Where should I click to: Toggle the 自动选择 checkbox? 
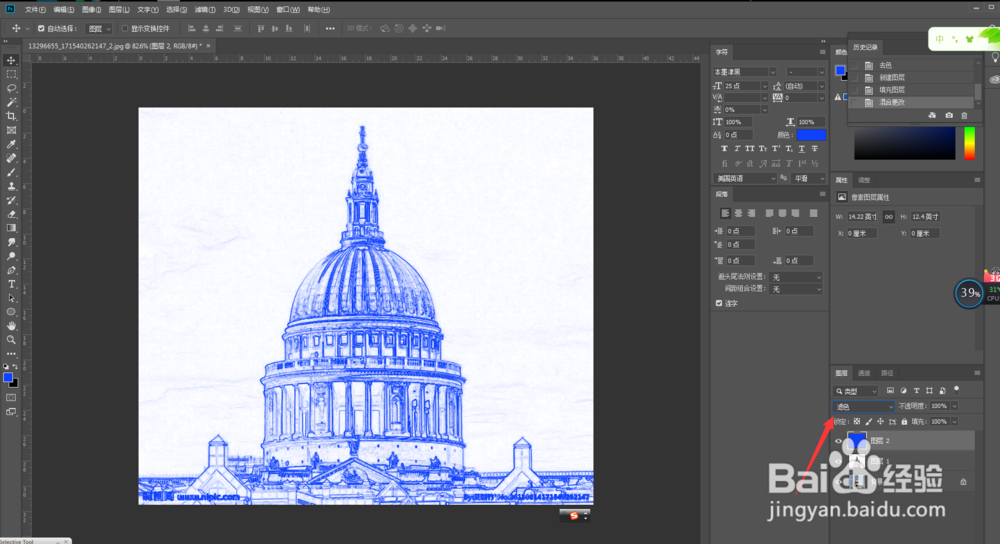[41, 29]
